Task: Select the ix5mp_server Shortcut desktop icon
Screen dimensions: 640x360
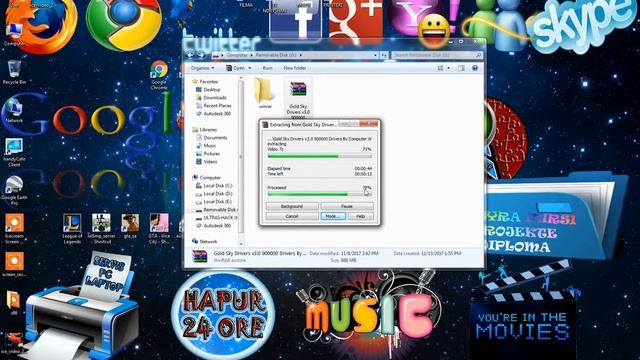Action: [x=101, y=229]
